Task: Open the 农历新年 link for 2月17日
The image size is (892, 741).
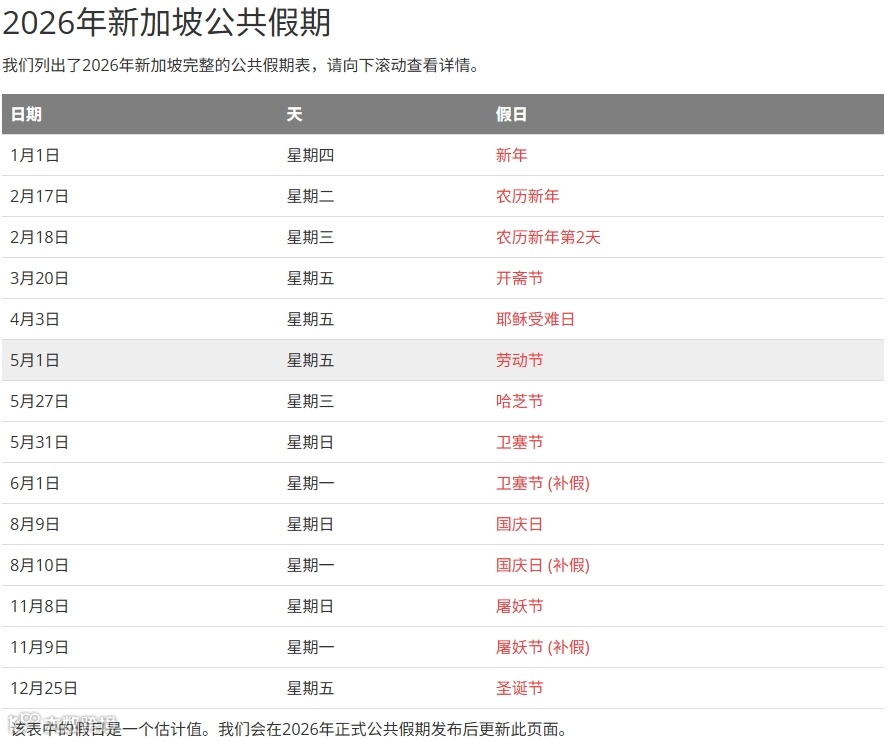Action: [527, 196]
